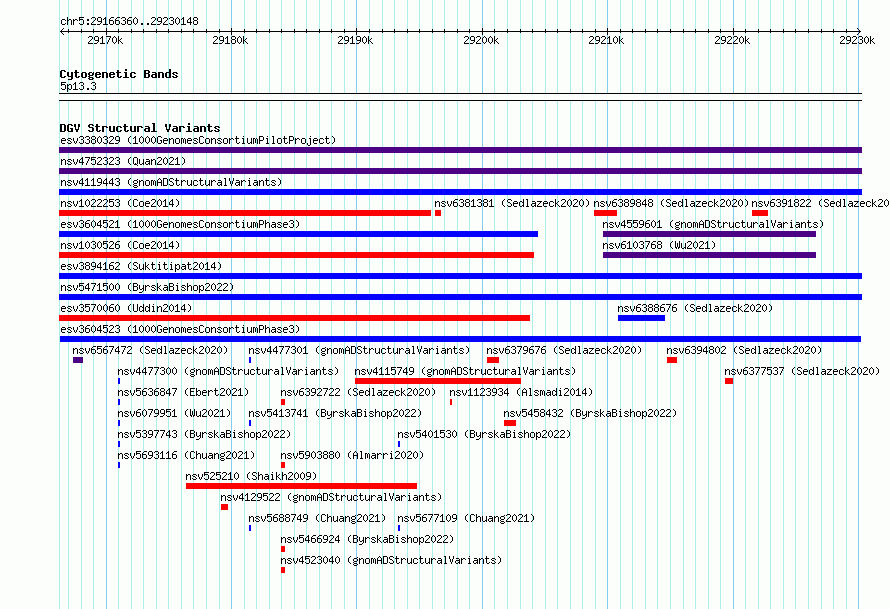
Task: Click nsv6392722 (Sedlazeck2020) label
Action: pyautogui.click(x=358, y=392)
